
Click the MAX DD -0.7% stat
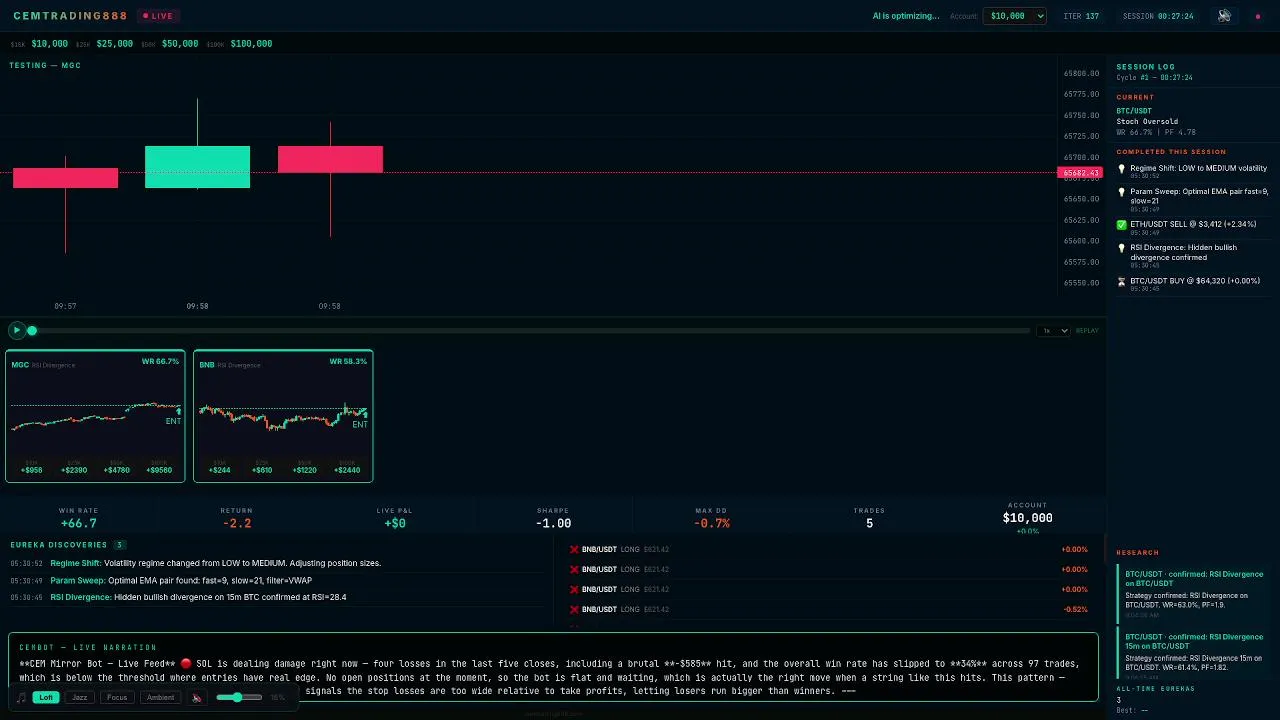click(711, 518)
